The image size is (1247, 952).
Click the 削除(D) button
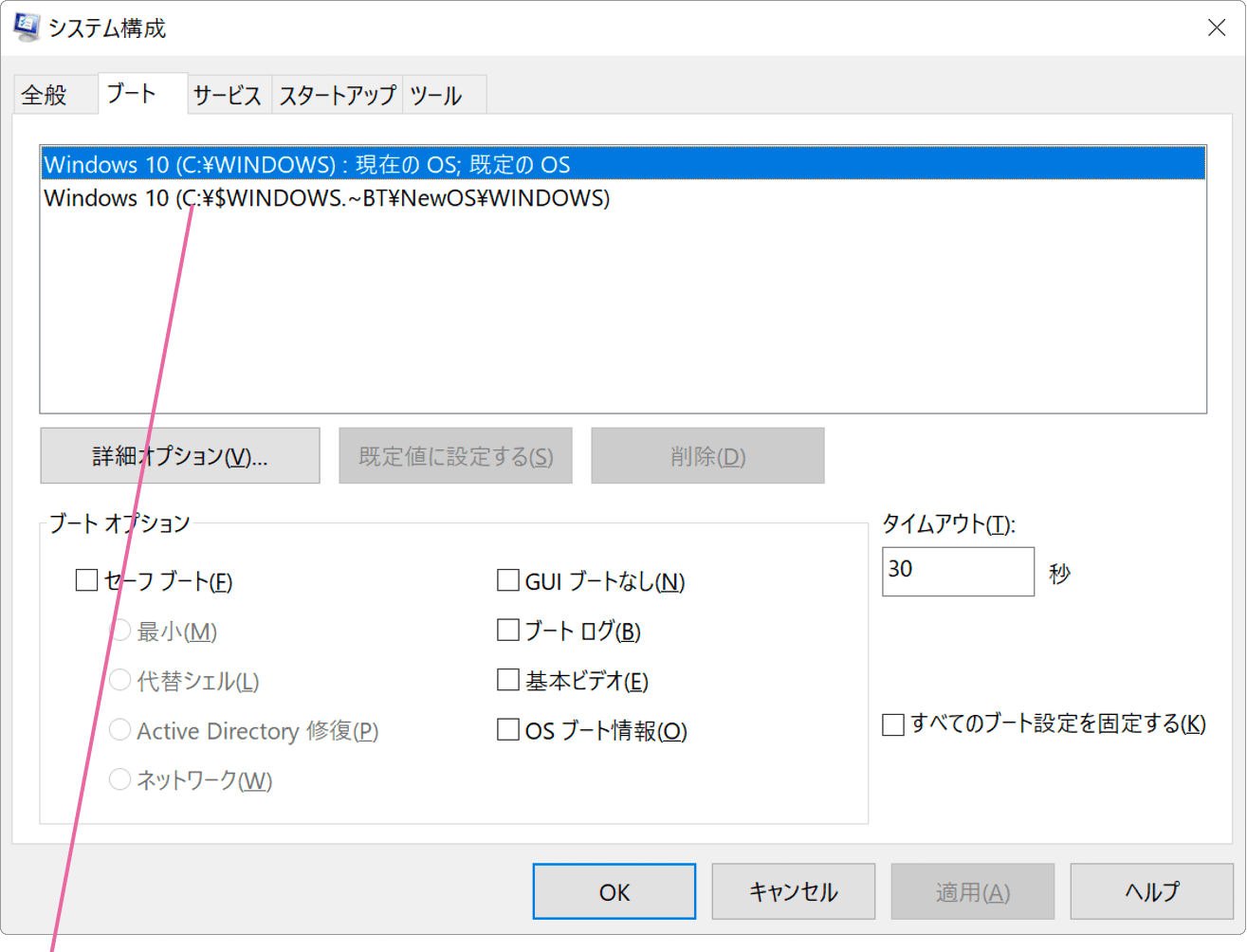pyautogui.click(x=707, y=456)
